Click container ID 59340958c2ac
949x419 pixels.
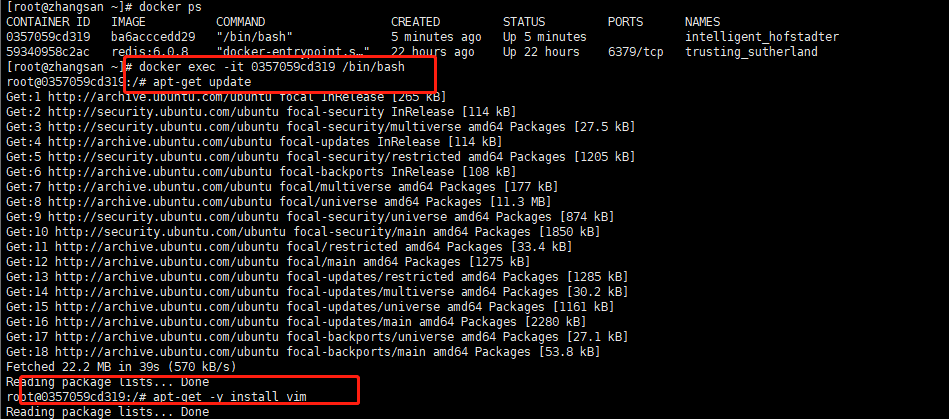(x=48, y=52)
